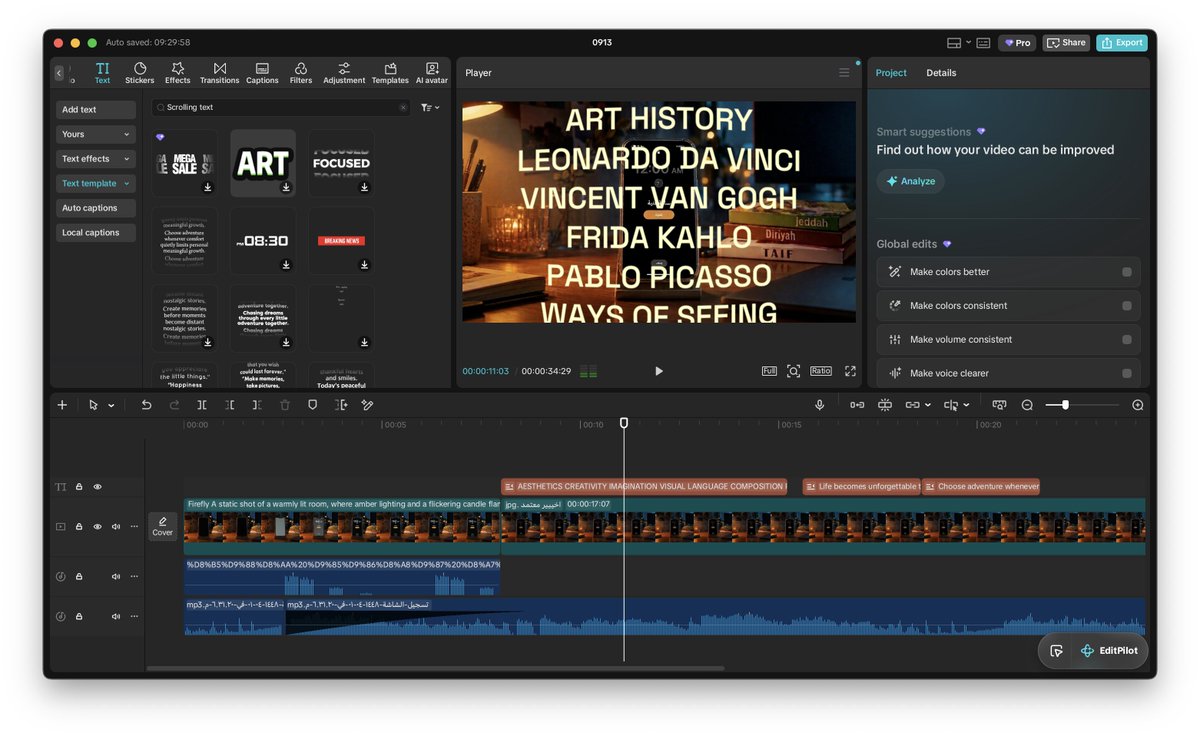The height and width of the screenshot is (736, 1200).
Task: Open the selection tool mode dropdown arrow
Action: click(x=111, y=406)
